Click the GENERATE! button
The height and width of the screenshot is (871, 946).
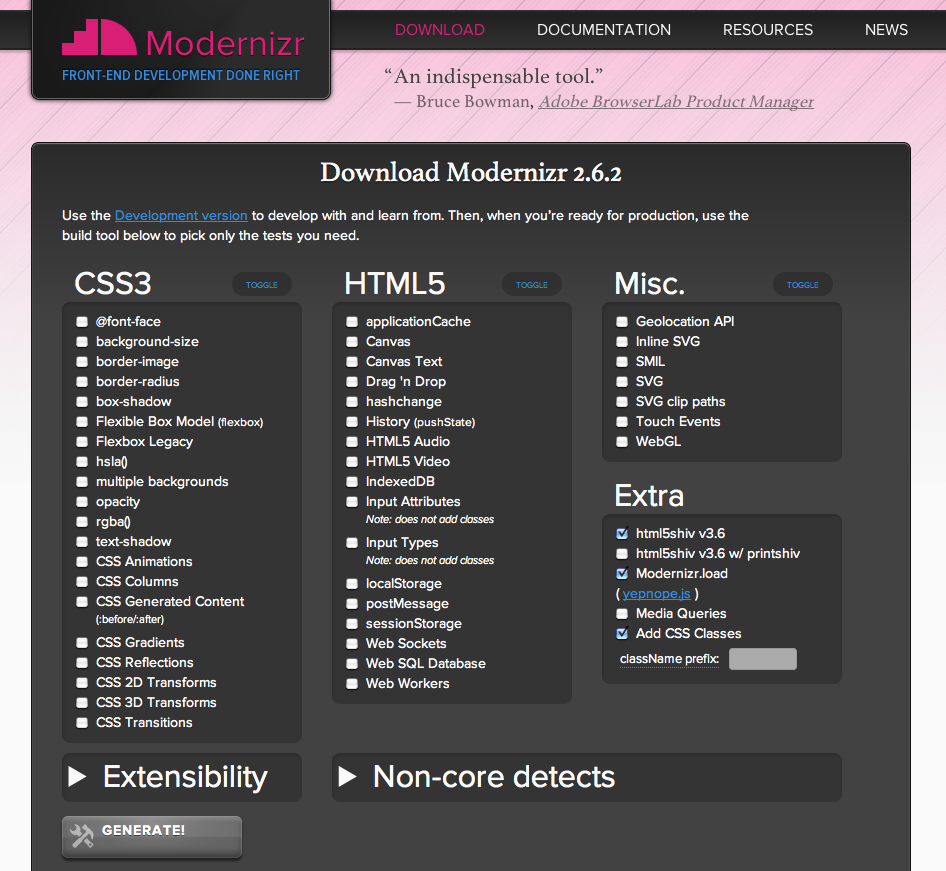pyautogui.click(x=152, y=837)
